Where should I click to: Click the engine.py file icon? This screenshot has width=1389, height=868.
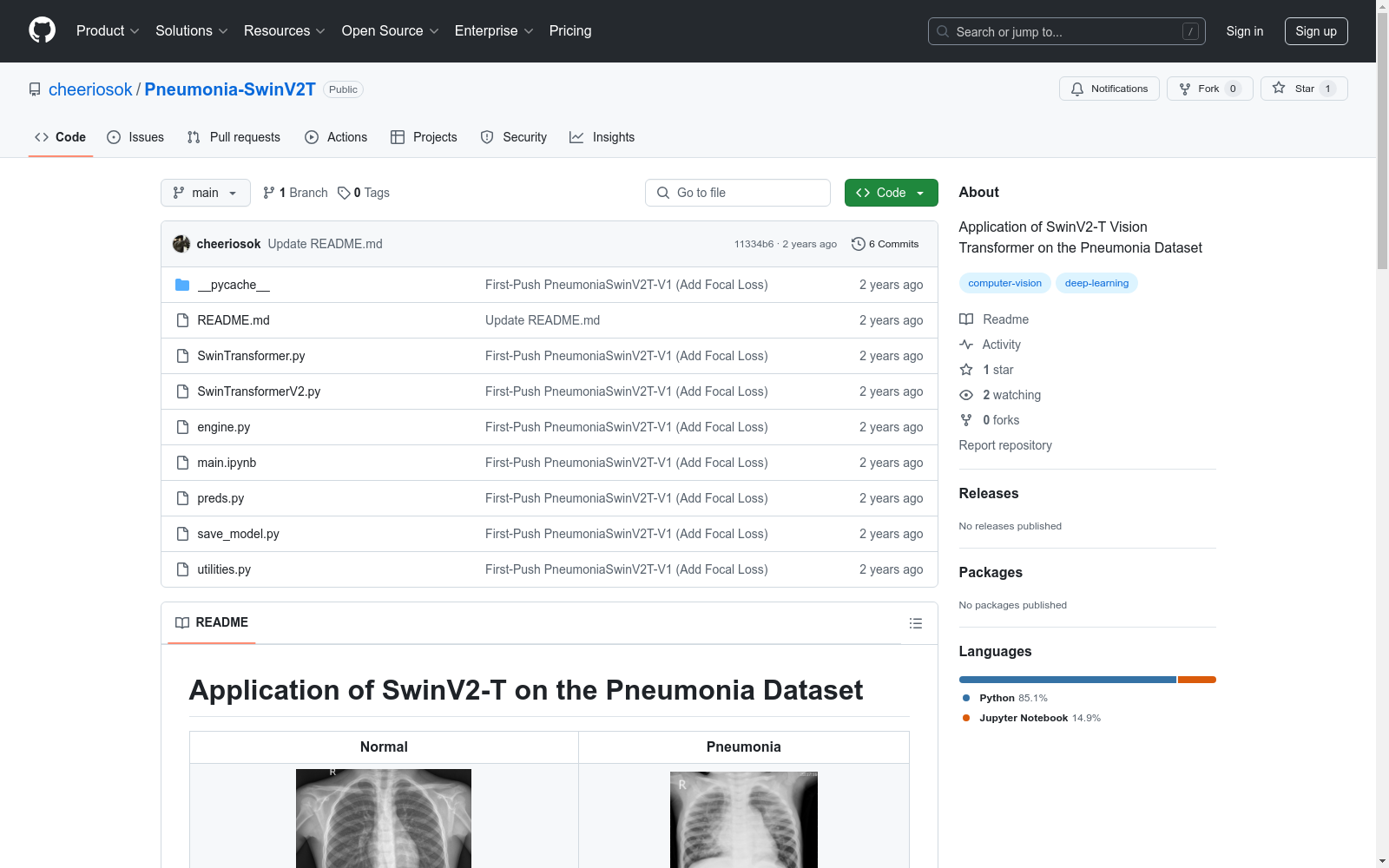tap(182, 427)
